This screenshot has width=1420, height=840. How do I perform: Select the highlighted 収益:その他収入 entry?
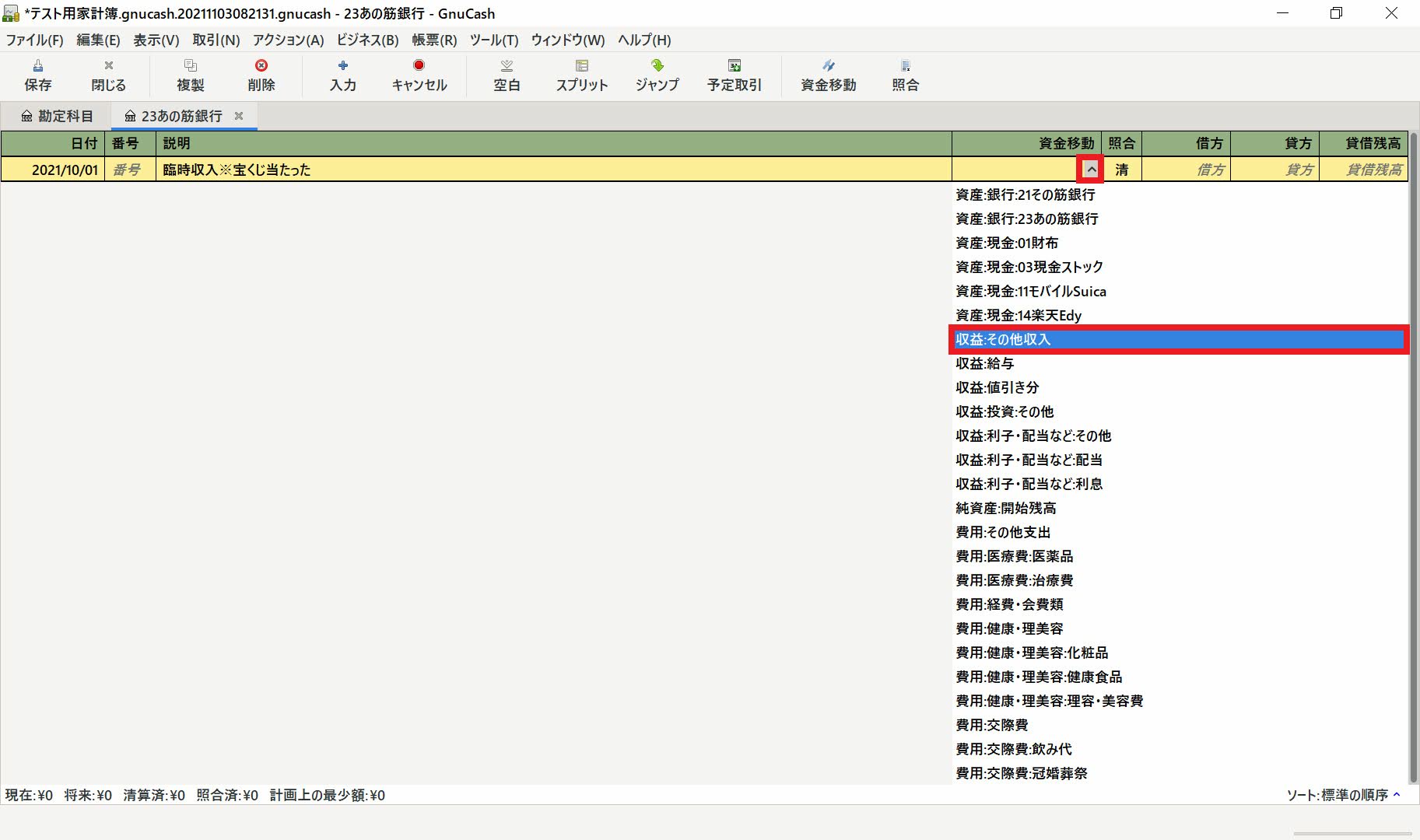coord(1180,339)
